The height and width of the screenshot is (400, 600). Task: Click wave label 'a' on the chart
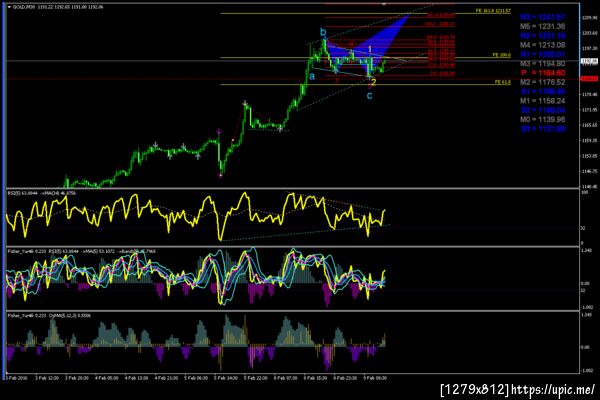(x=312, y=77)
